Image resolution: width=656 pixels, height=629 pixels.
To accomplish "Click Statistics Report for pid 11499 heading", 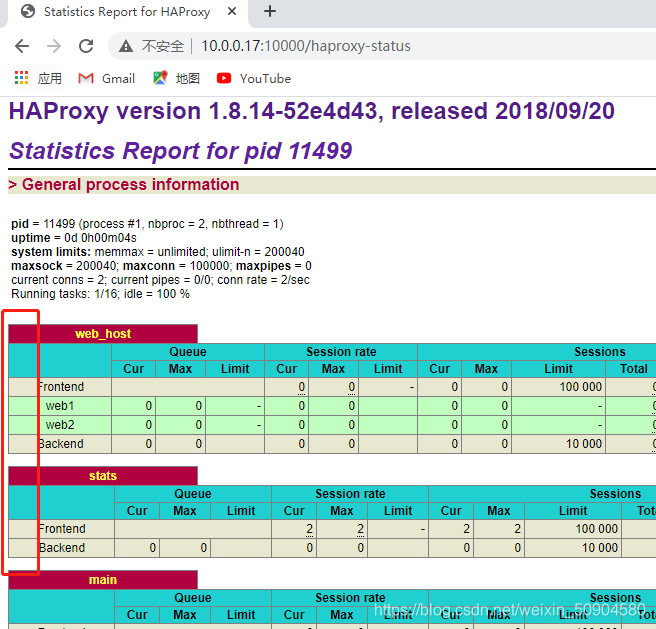I will [x=181, y=151].
